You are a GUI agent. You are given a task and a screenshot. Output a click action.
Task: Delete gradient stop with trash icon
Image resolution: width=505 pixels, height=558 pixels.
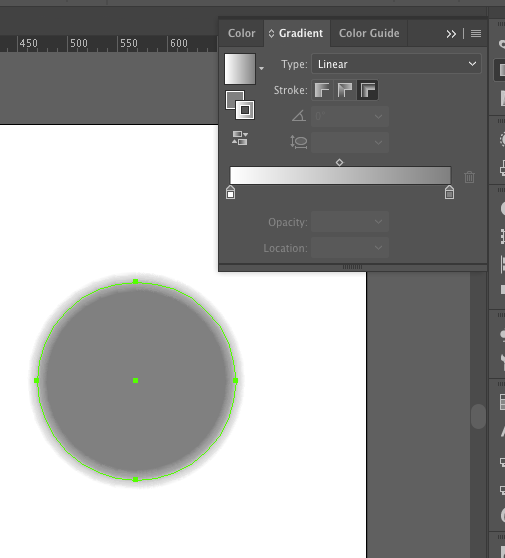[469, 177]
